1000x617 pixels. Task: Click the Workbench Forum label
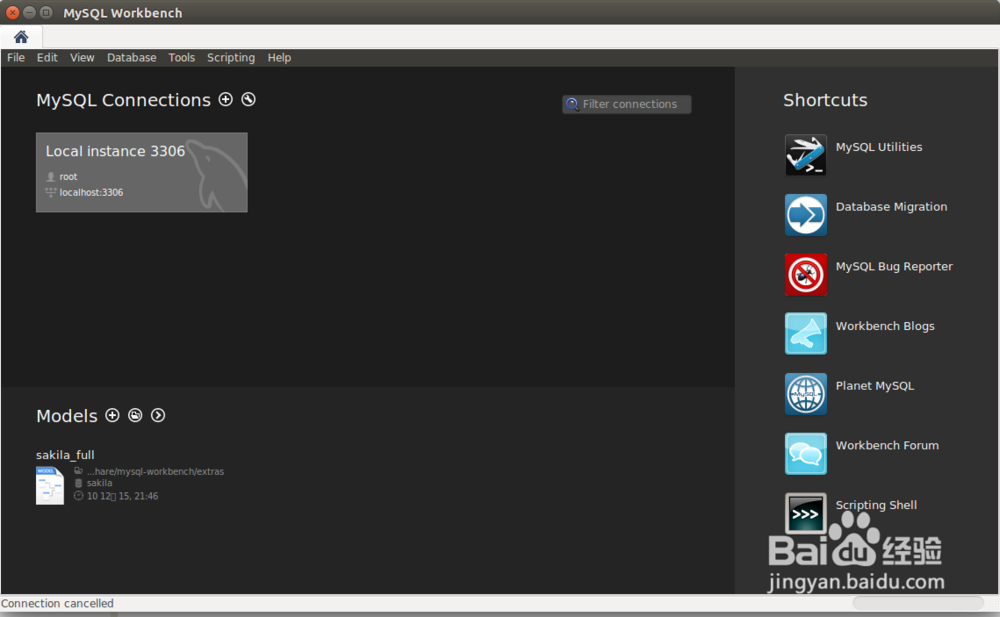(x=886, y=445)
